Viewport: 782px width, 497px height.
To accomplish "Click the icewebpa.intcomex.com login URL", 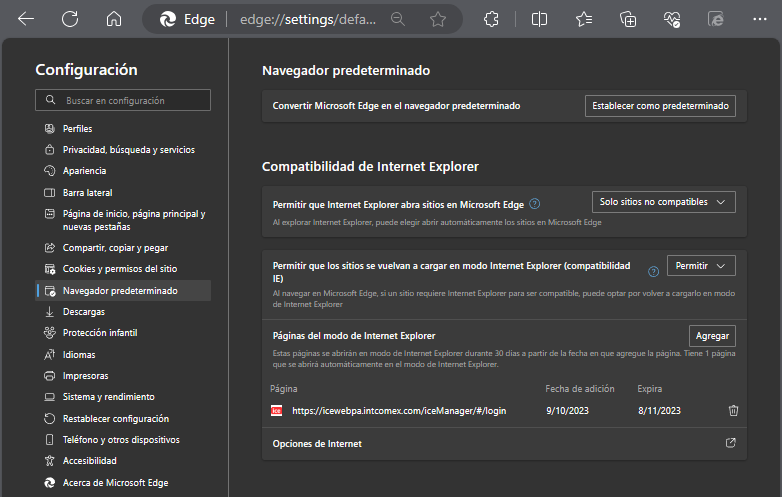I will (x=399, y=411).
